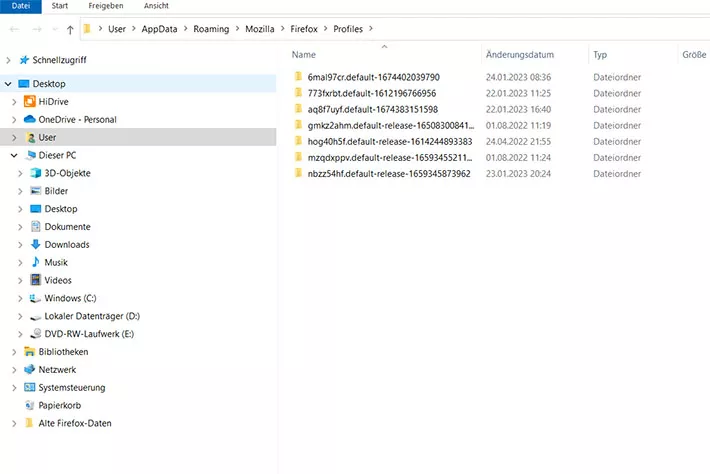This screenshot has width=710, height=474.
Task: Expand the Bibliotheken tree node
Action: tap(14, 352)
